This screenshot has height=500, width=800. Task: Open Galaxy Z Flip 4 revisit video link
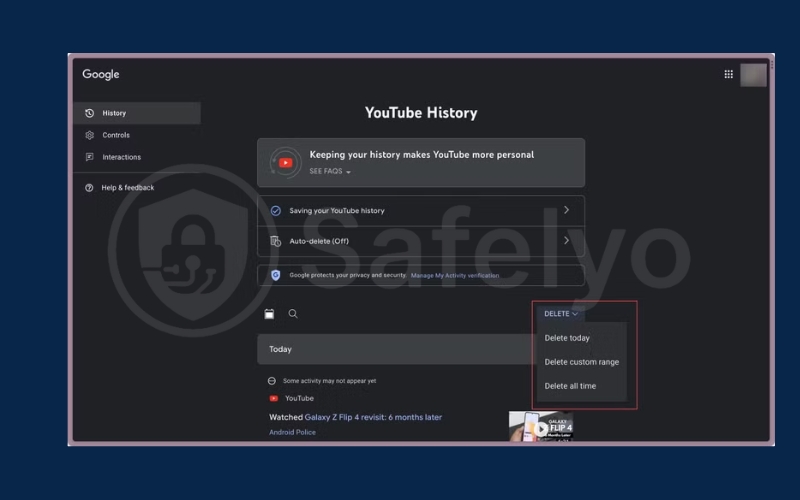coord(373,417)
